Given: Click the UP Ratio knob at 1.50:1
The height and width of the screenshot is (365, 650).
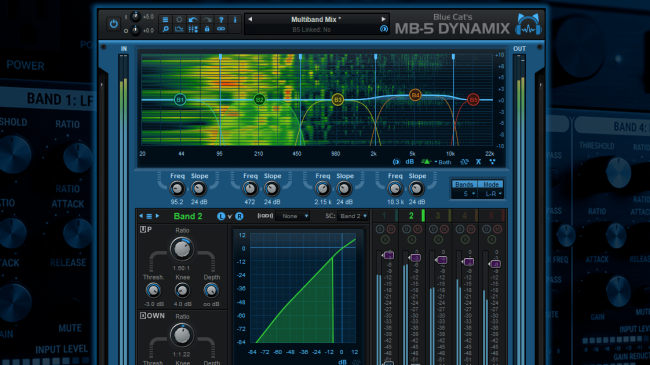Looking at the screenshot, I should pos(182,249).
